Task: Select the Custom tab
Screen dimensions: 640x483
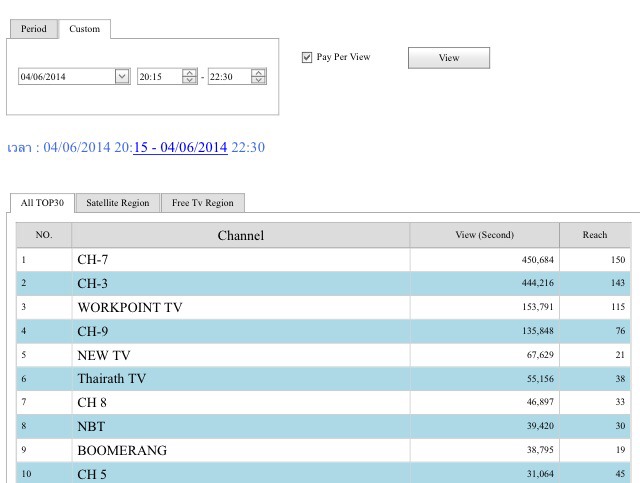Action: click(84, 29)
